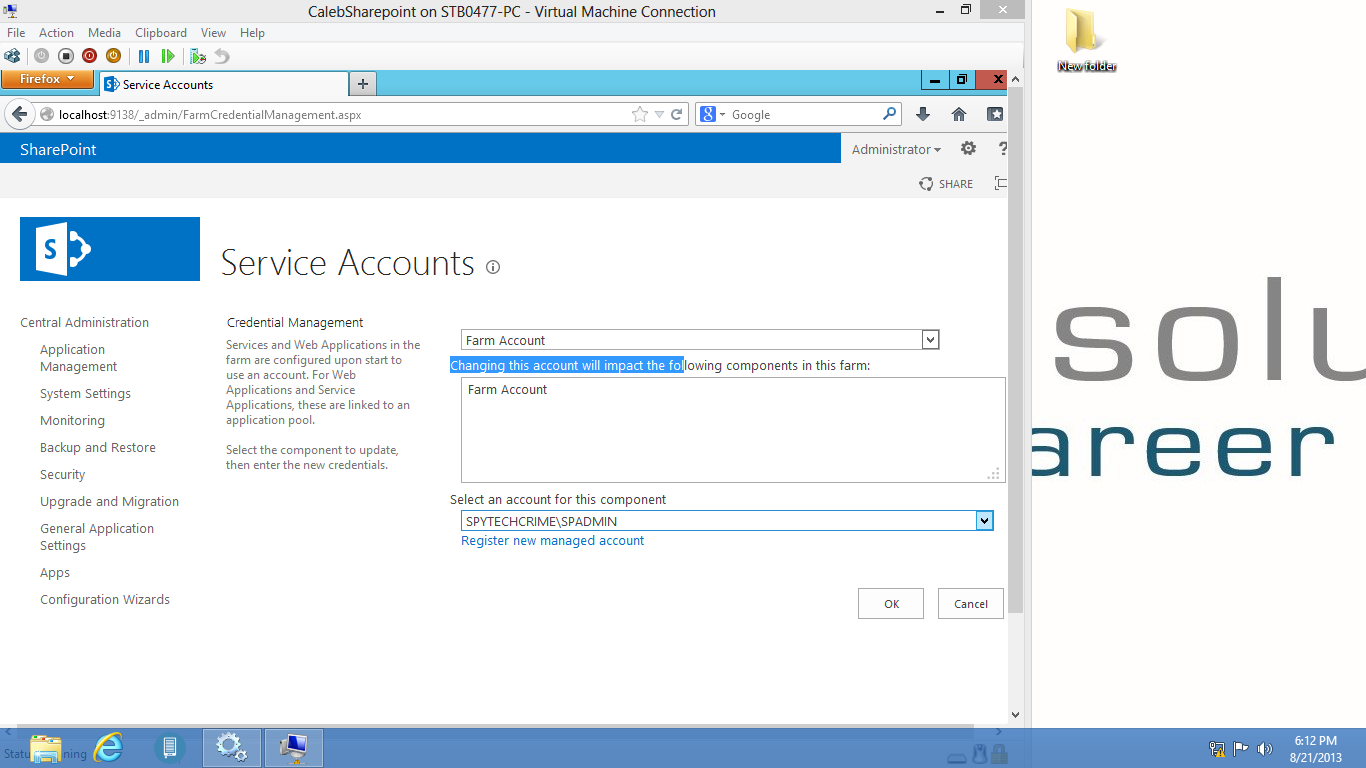Open the Central Administration link
1366x768 pixels.
[x=84, y=322]
